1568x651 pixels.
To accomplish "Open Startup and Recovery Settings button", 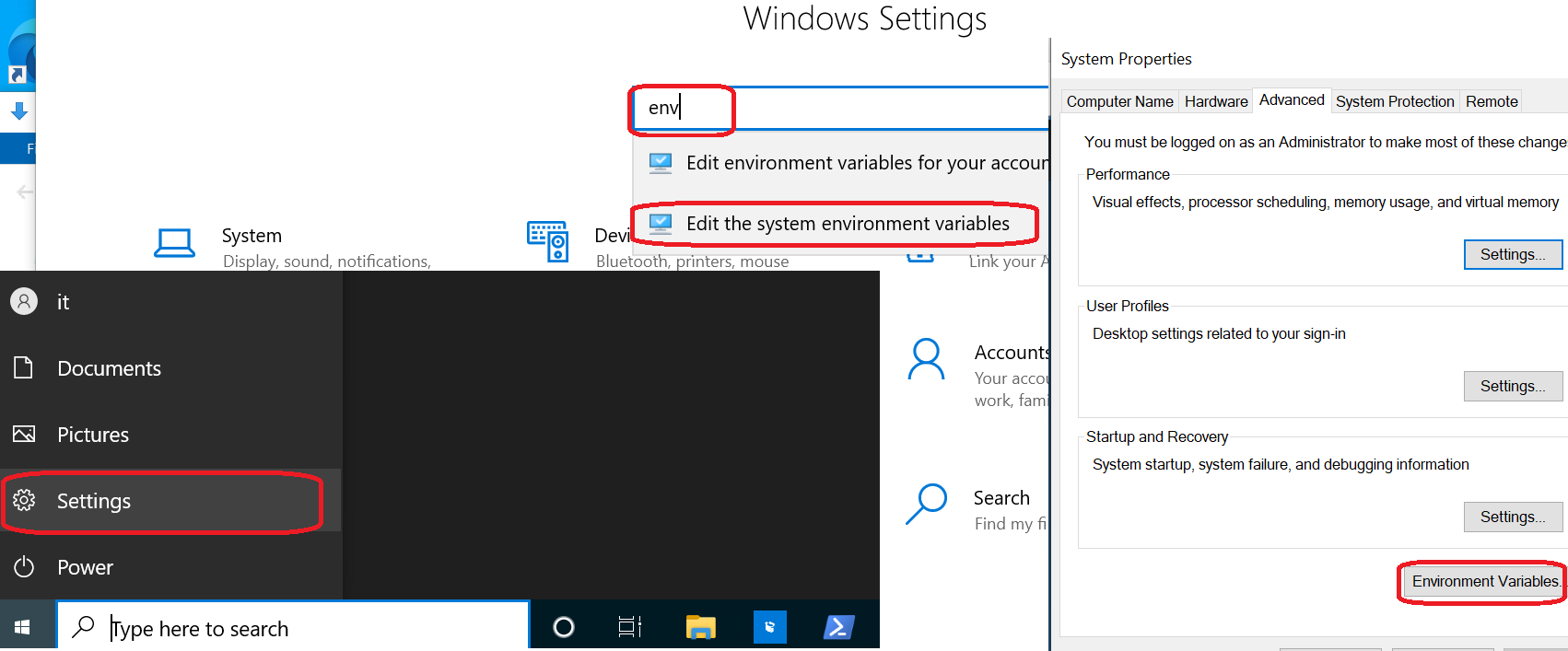I will point(1513,517).
